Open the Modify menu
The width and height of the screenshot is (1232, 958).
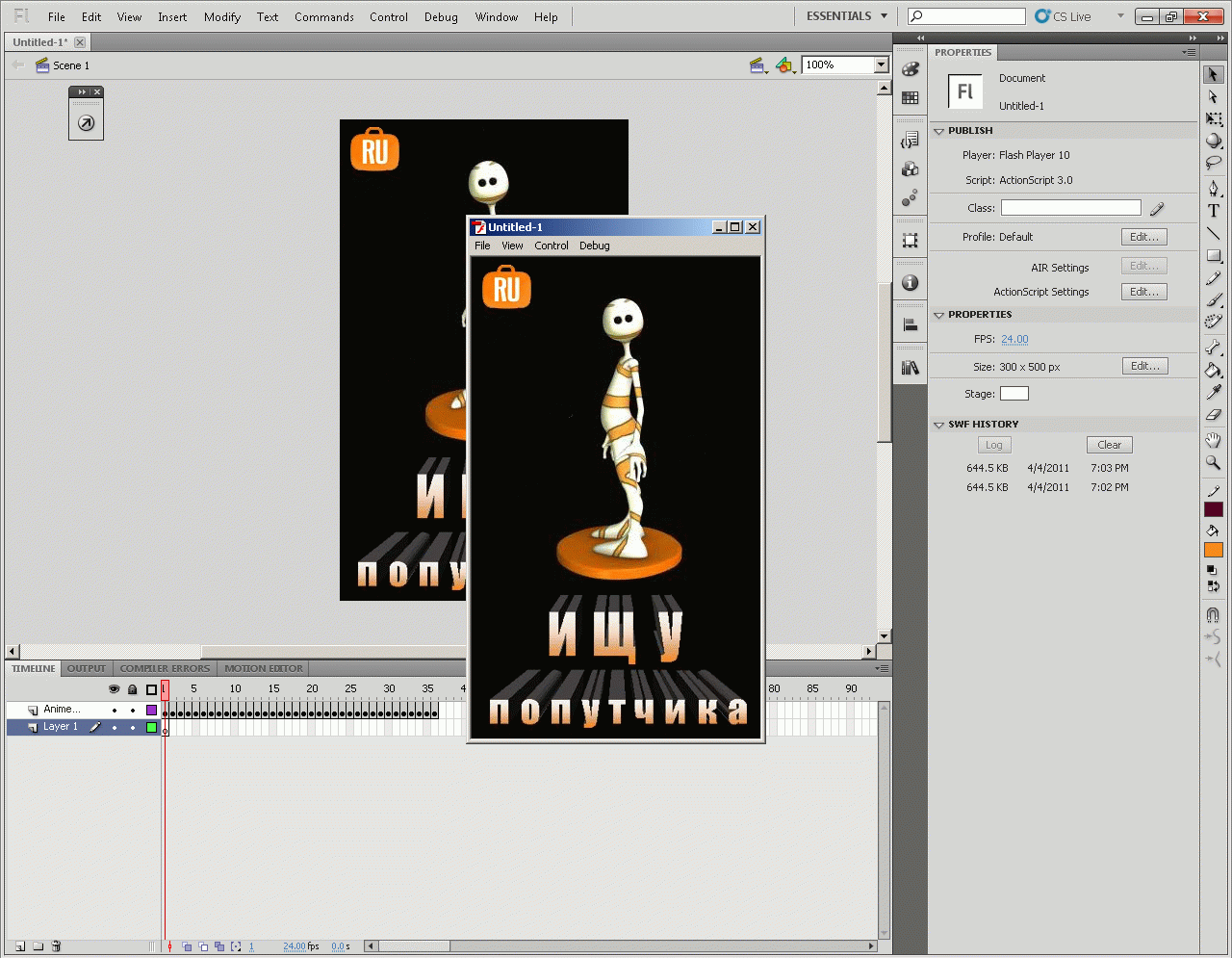point(221,16)
